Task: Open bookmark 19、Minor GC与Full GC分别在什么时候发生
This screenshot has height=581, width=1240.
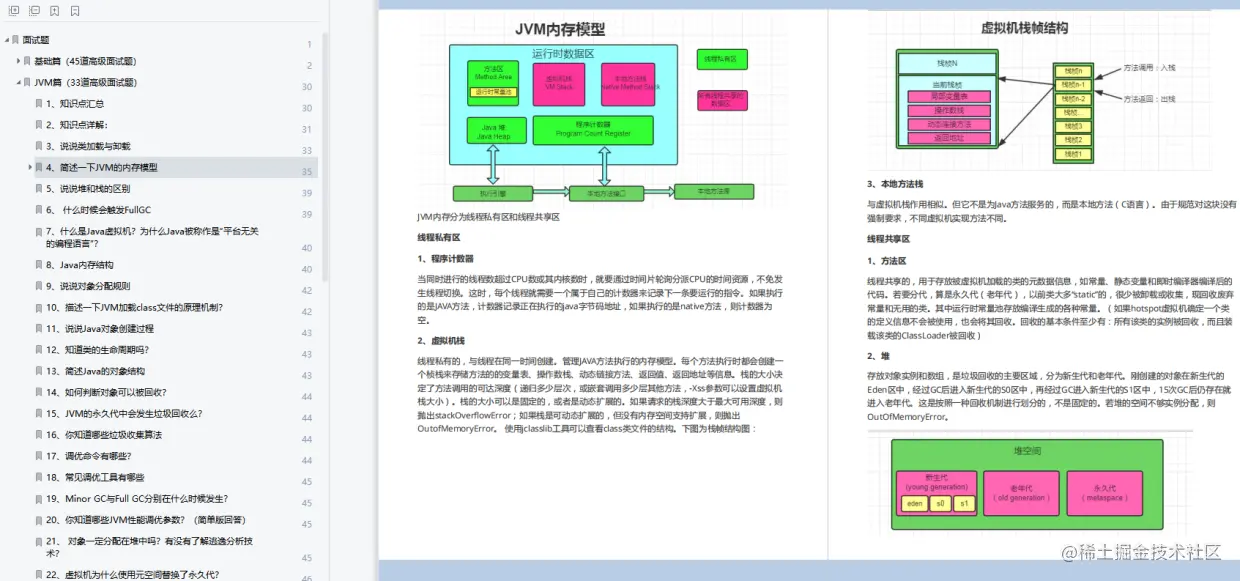Action: [x=137, y=499]
